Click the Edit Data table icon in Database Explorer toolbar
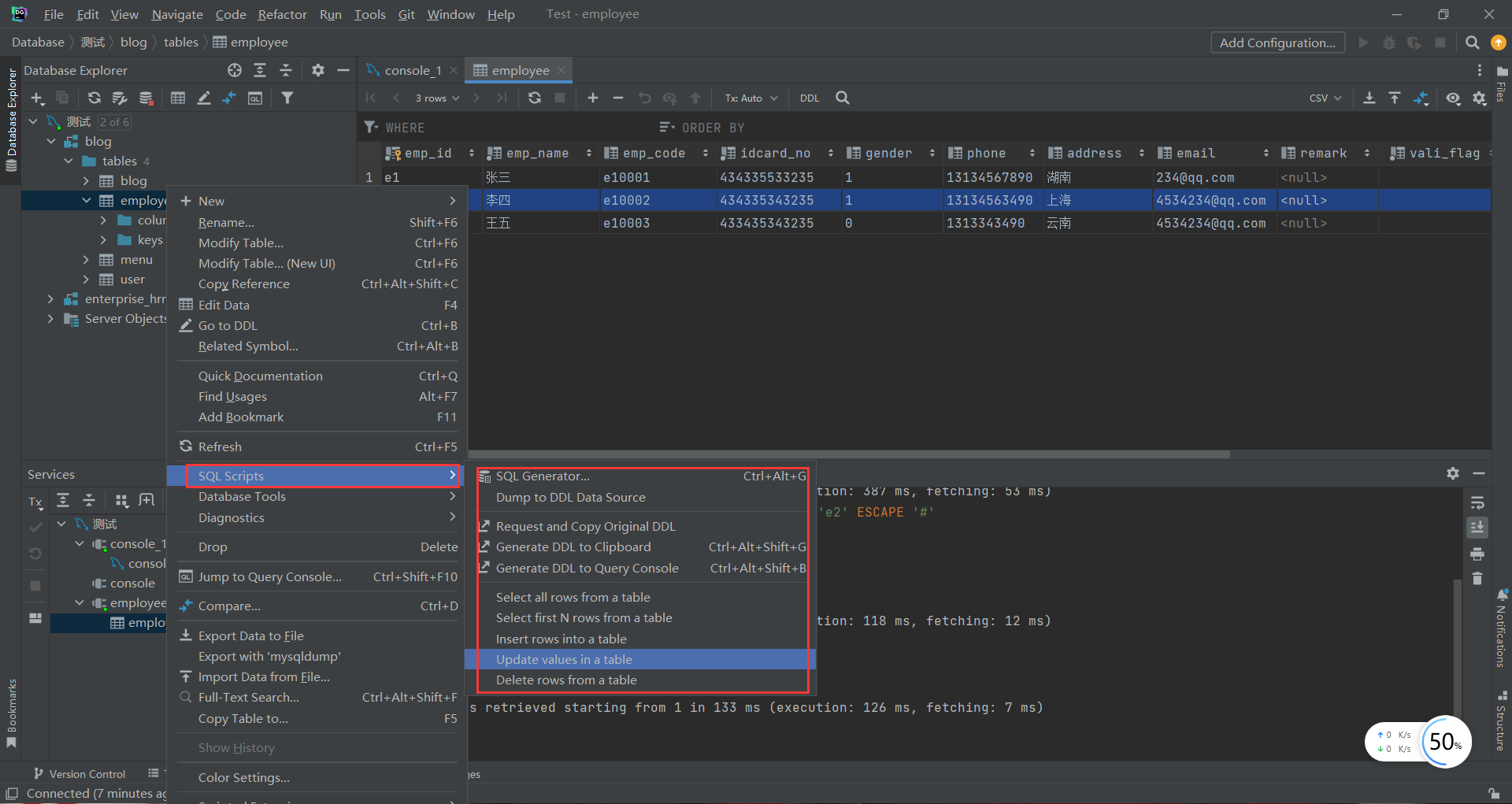1512x804 pixels. 178,98
